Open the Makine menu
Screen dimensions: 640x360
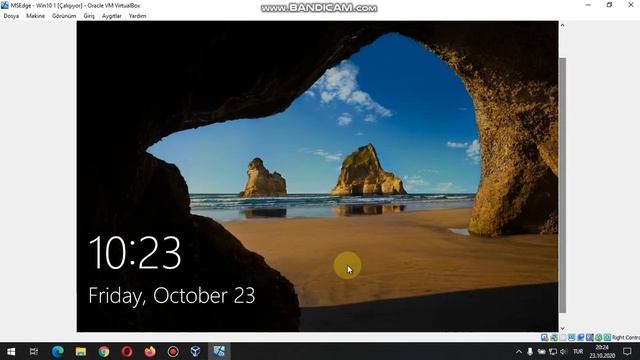click(36, 16)
